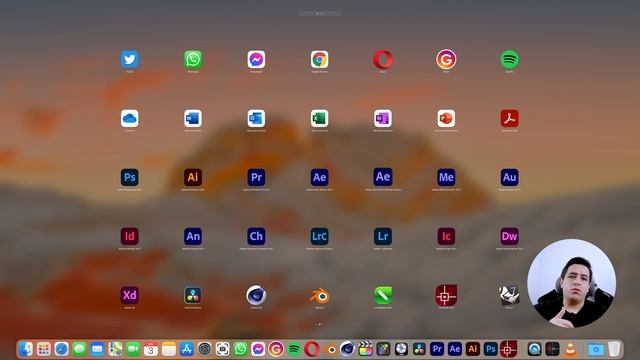Launch Final Cut Pro from the Dock

(x=365, y=349)
